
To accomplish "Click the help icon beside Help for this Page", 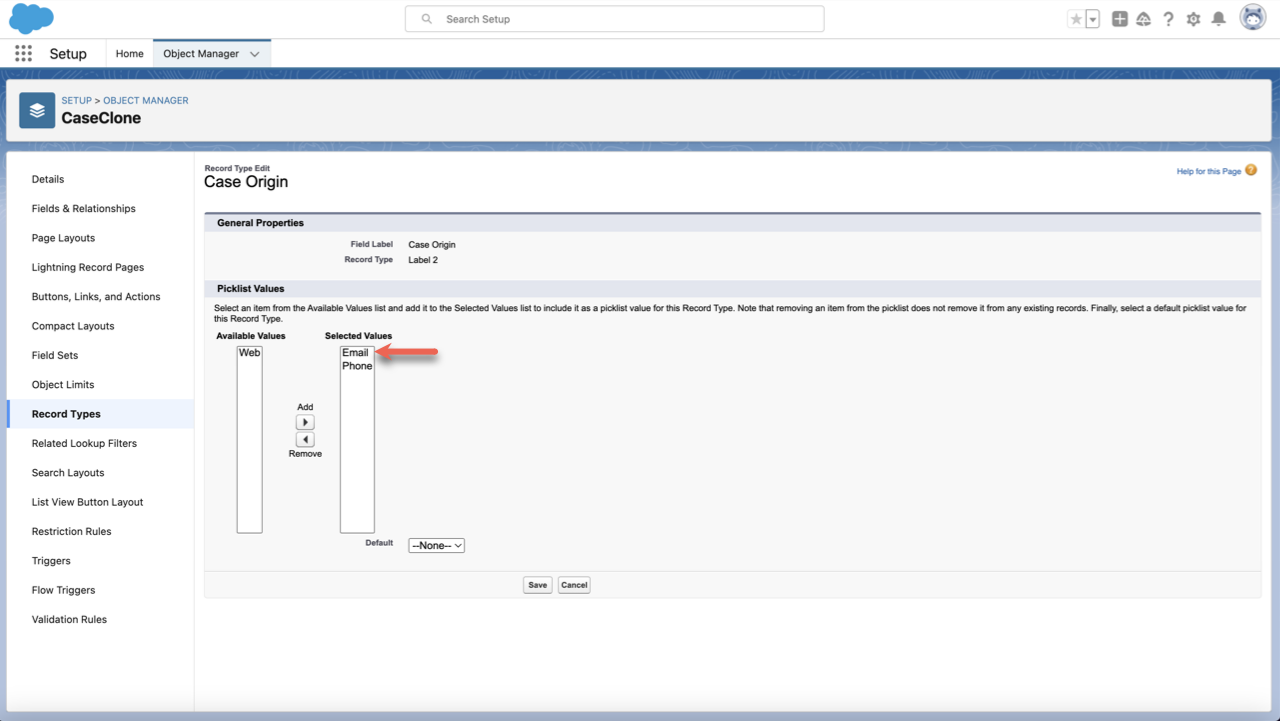I will [x=1251, y=171].
